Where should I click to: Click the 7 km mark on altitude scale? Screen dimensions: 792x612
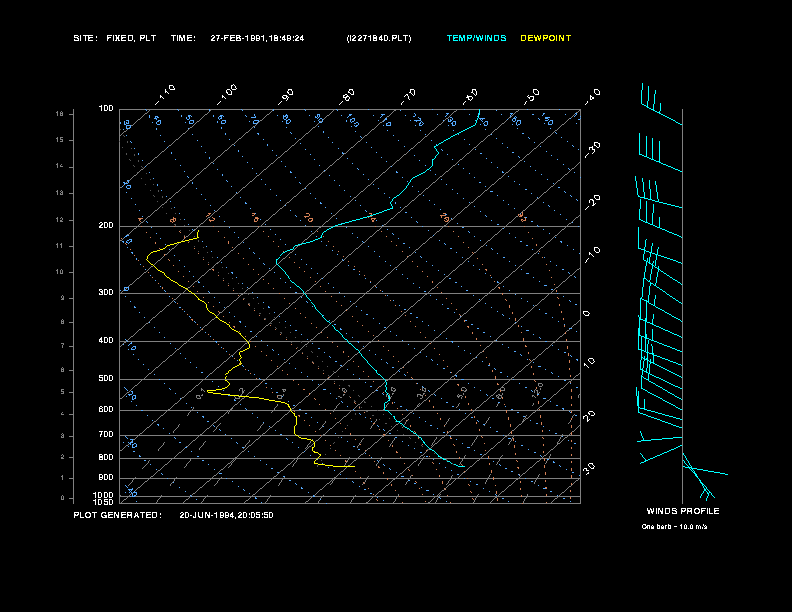point(63,346)
